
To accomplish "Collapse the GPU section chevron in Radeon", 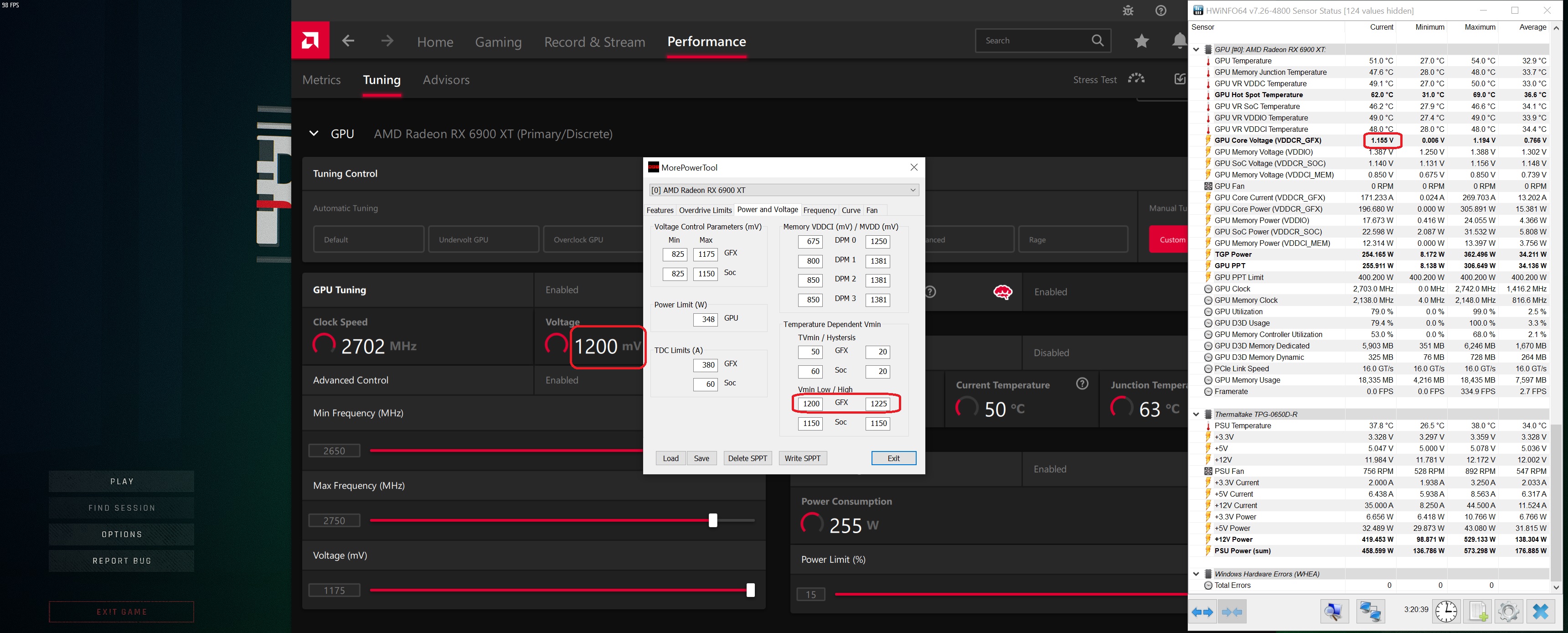I will (x=314, y=134).
